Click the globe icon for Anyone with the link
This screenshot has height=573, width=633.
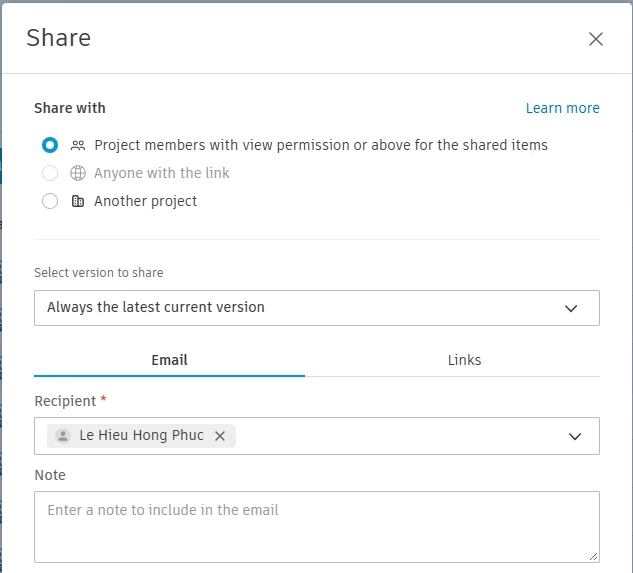pyautogui.click(x=78, y=173)
